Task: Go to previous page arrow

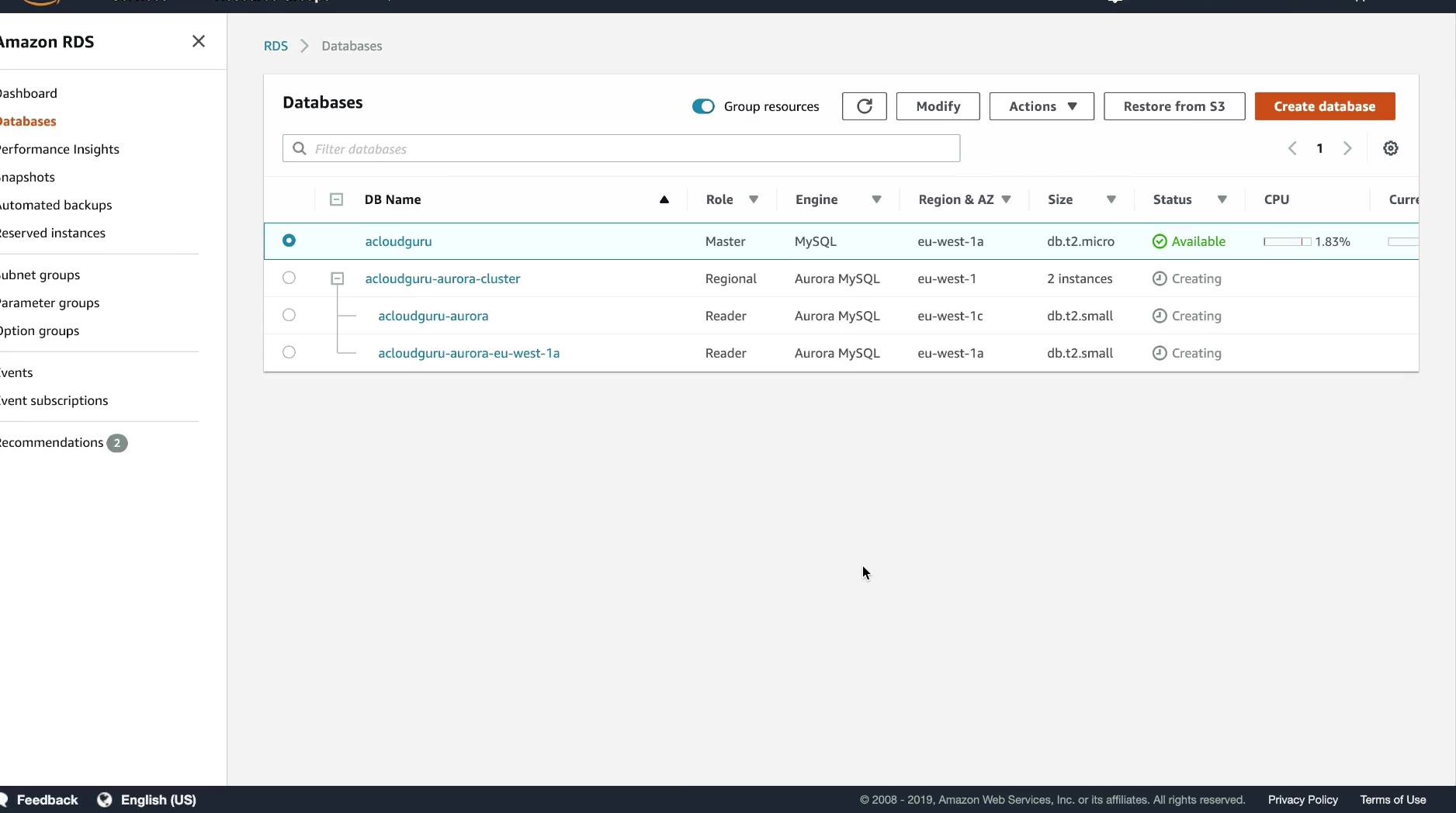Action: 1292,148
